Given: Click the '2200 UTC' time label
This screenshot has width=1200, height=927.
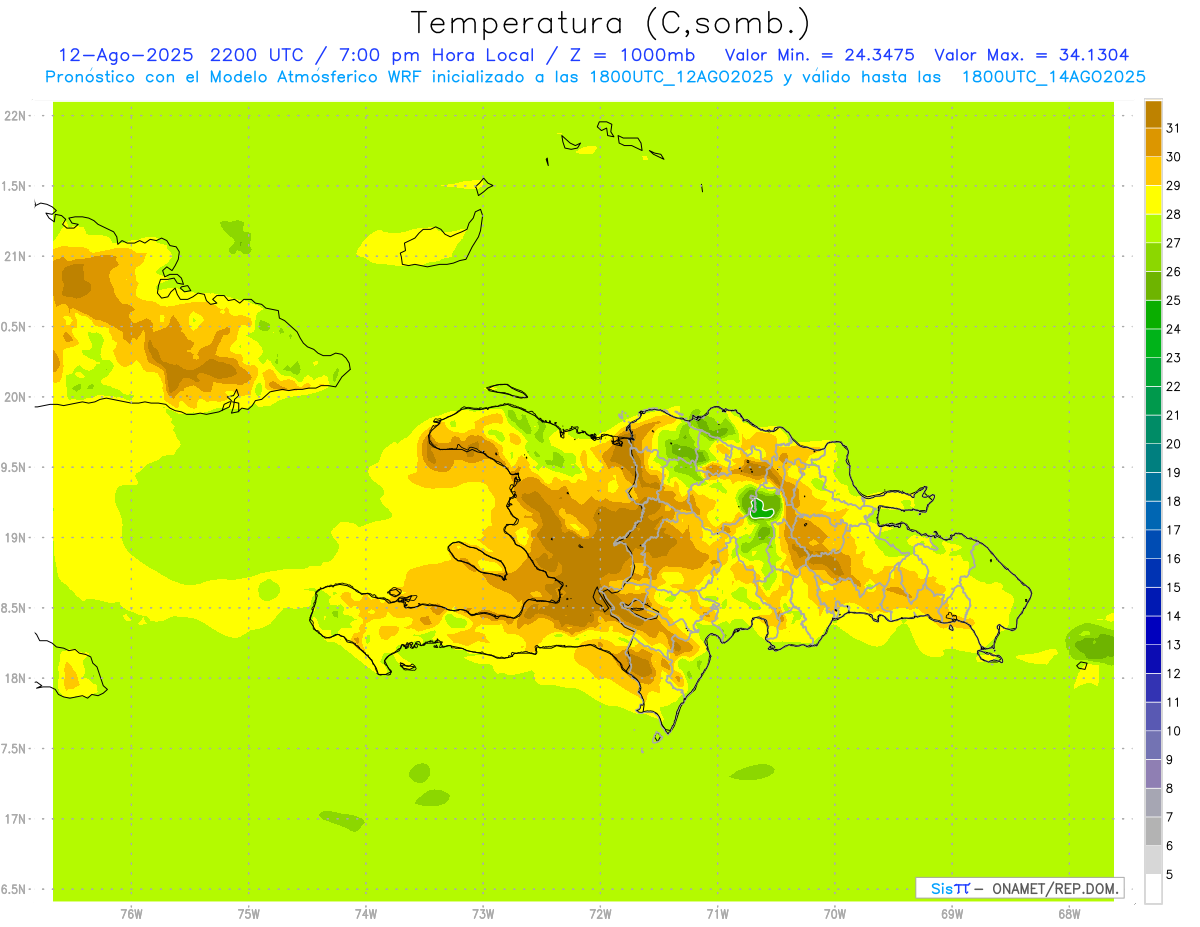Looking at the screenshot, I should pyautogui.click(x=258, y=55).
